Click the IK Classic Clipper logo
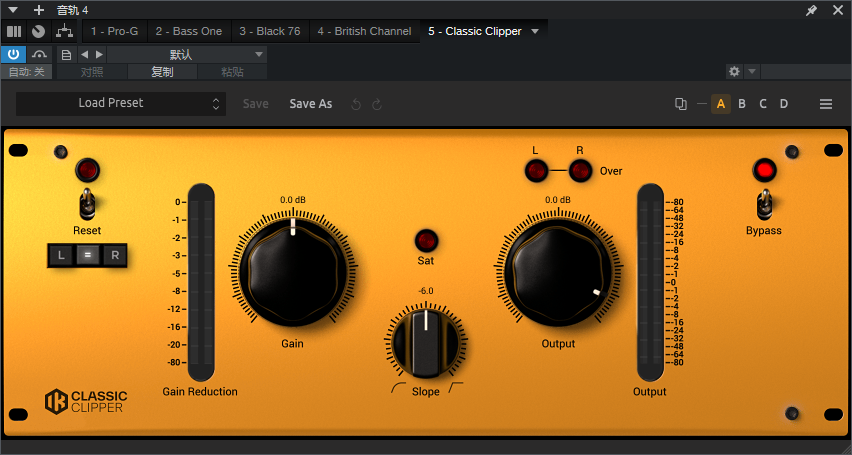Viewport: 852px width, 455px height. (x=86, y=402)
